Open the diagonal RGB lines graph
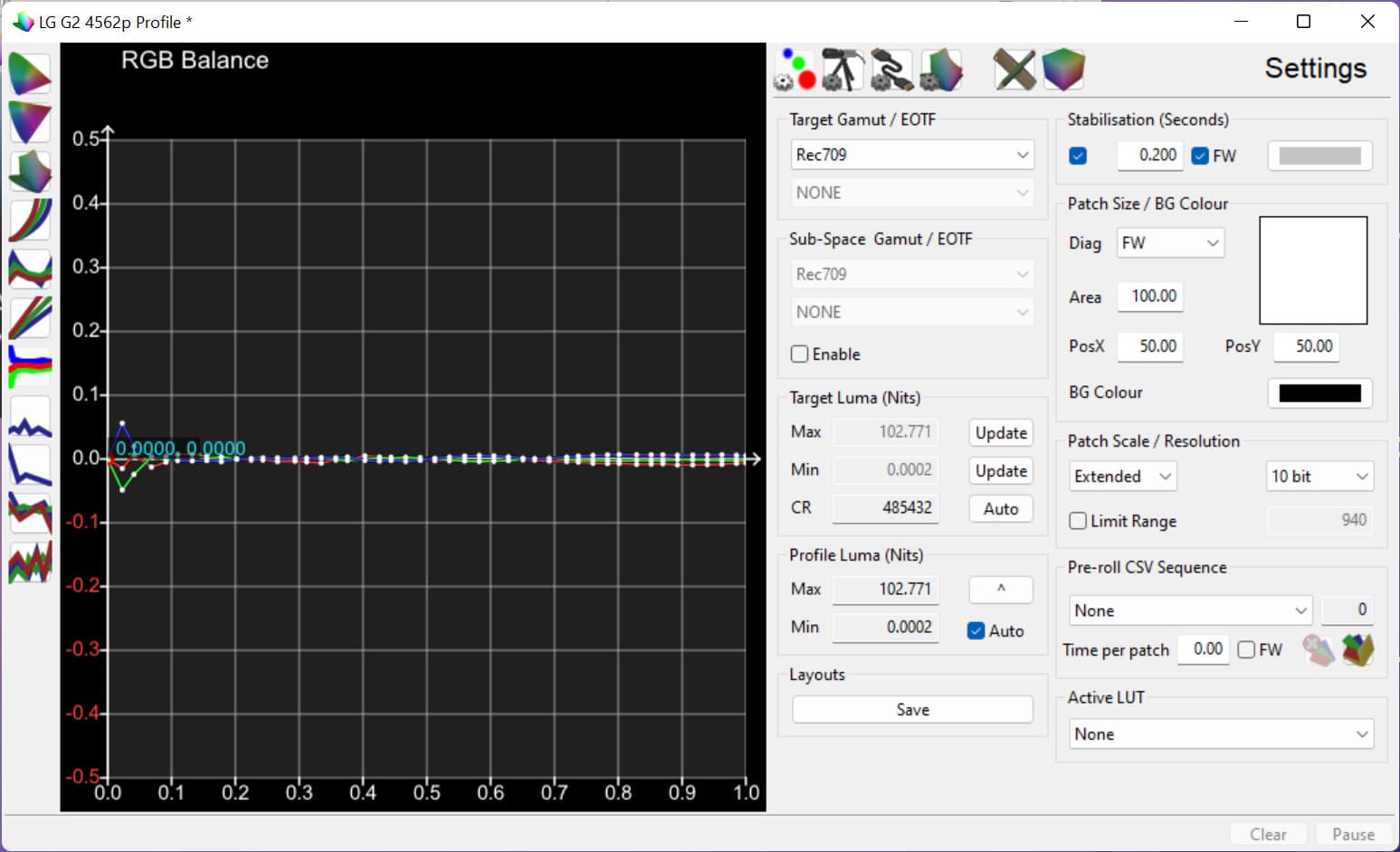Screen dimensions: 1400x852 click(30, 317)
